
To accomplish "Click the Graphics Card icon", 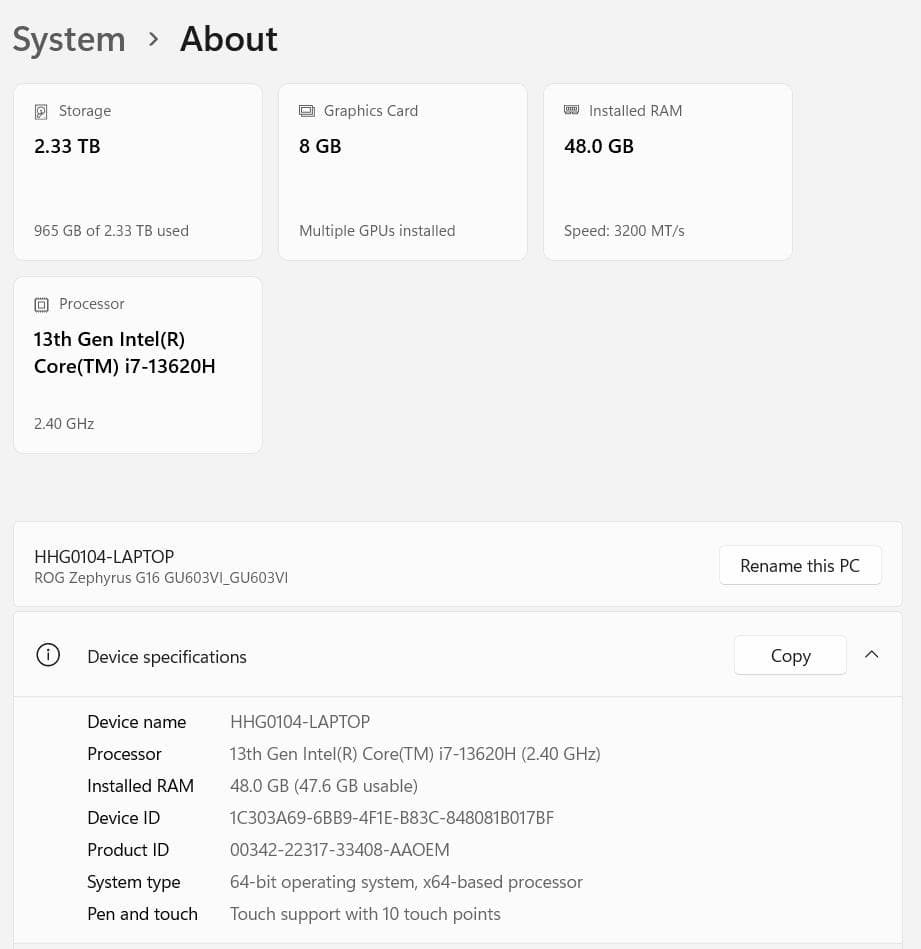I will (306, 111).
